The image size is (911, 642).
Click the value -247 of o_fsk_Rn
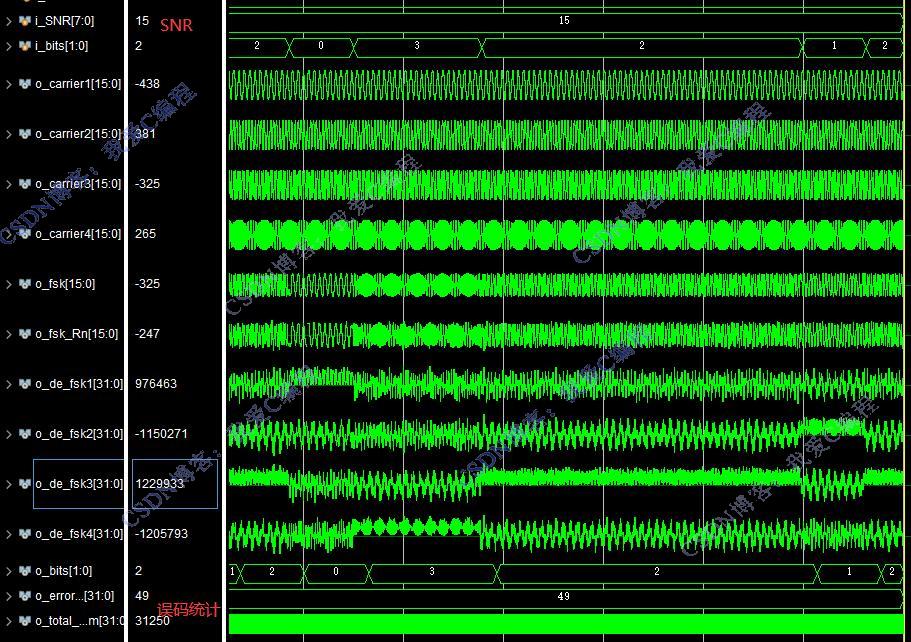click(147, 334)
